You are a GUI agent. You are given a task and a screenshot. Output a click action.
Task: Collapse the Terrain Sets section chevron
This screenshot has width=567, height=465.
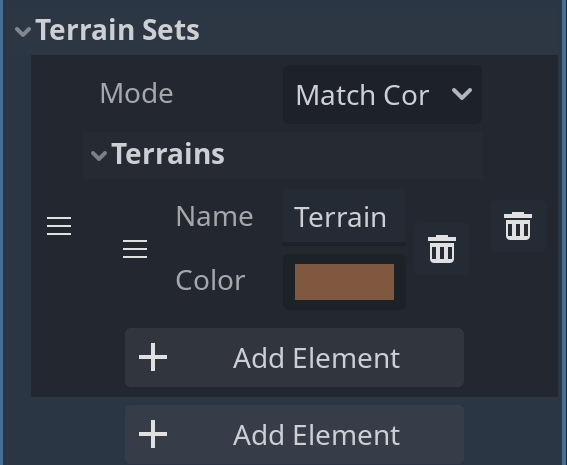[23, 32]
